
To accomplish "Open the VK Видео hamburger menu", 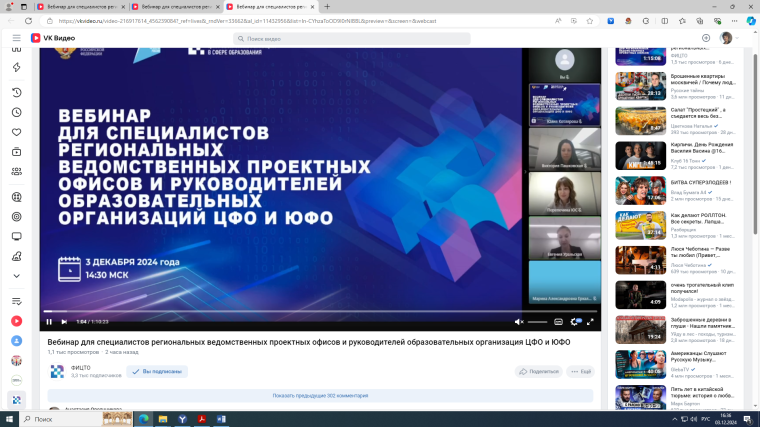I will 16,38.
